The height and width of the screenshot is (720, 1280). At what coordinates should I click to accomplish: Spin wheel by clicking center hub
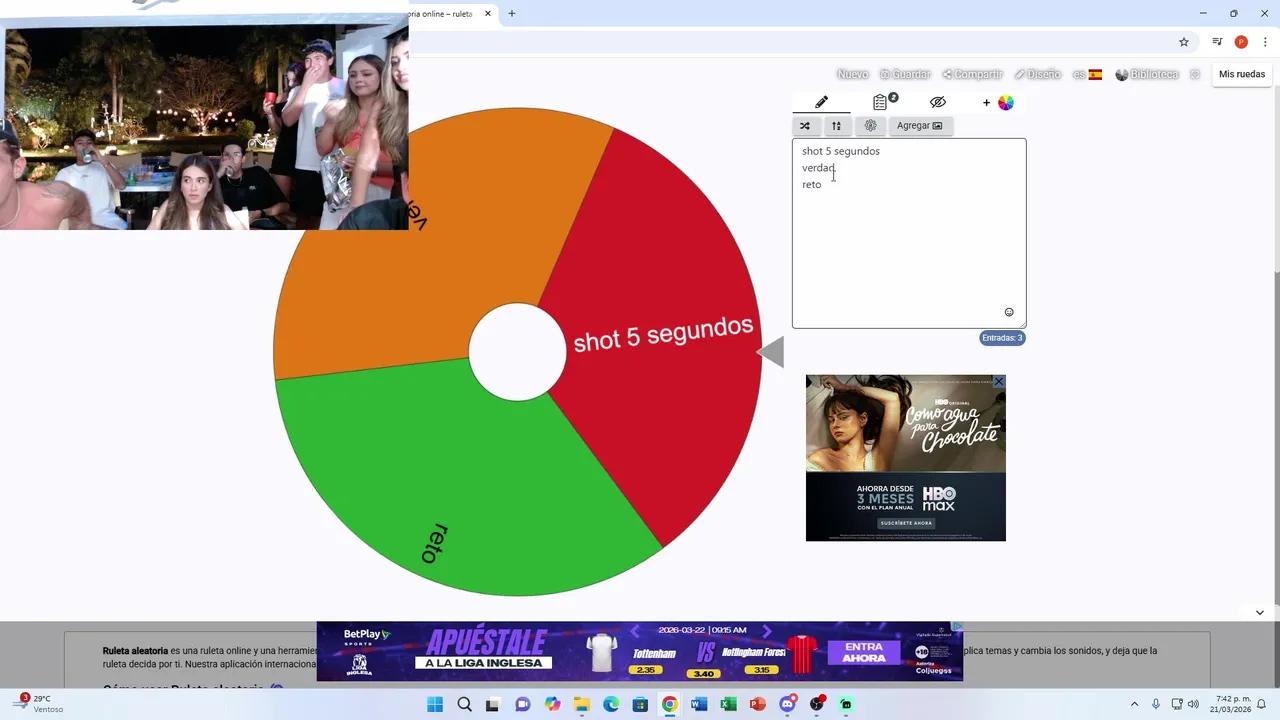pos(517,352)
